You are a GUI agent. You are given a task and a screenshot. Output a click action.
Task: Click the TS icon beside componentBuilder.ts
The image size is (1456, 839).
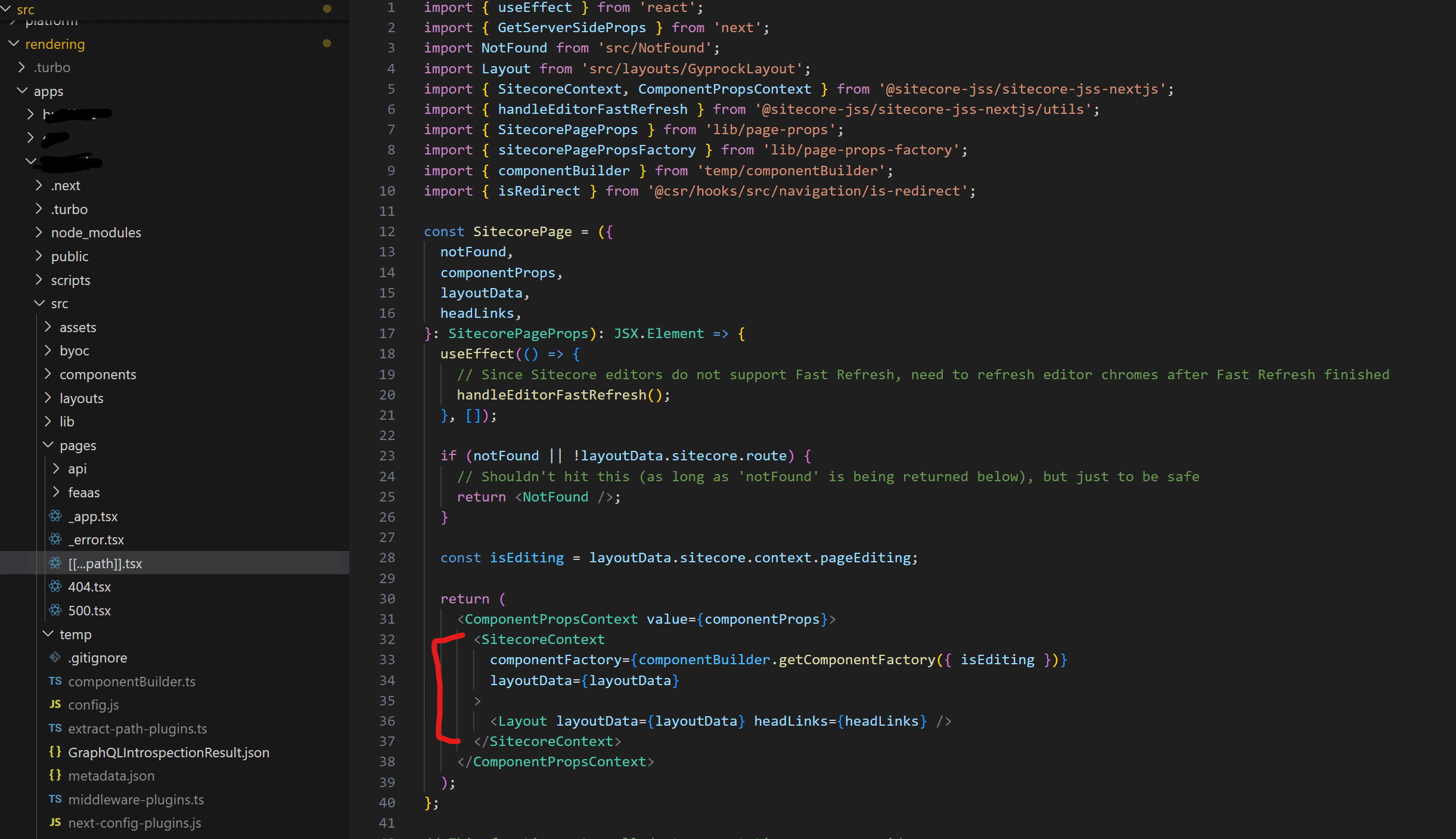55,681
